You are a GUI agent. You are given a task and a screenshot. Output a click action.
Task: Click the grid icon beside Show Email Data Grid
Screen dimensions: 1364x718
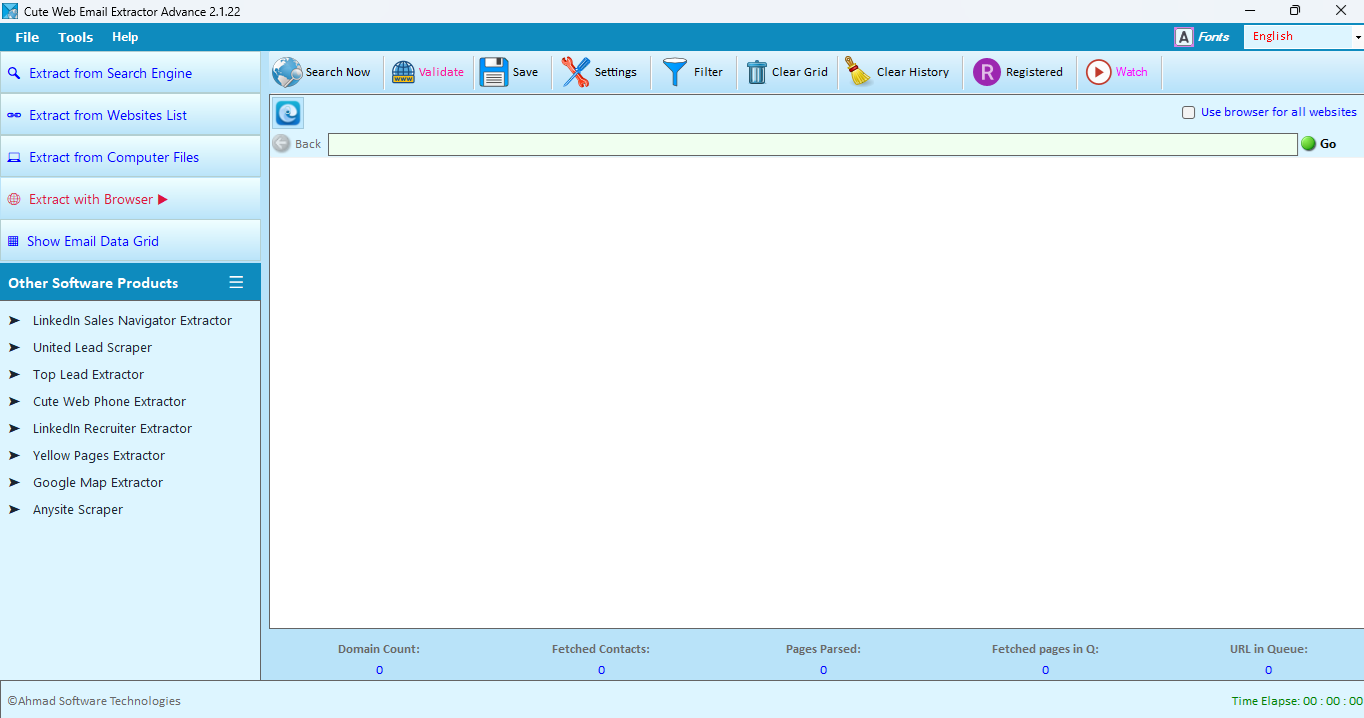pos(13,241)
